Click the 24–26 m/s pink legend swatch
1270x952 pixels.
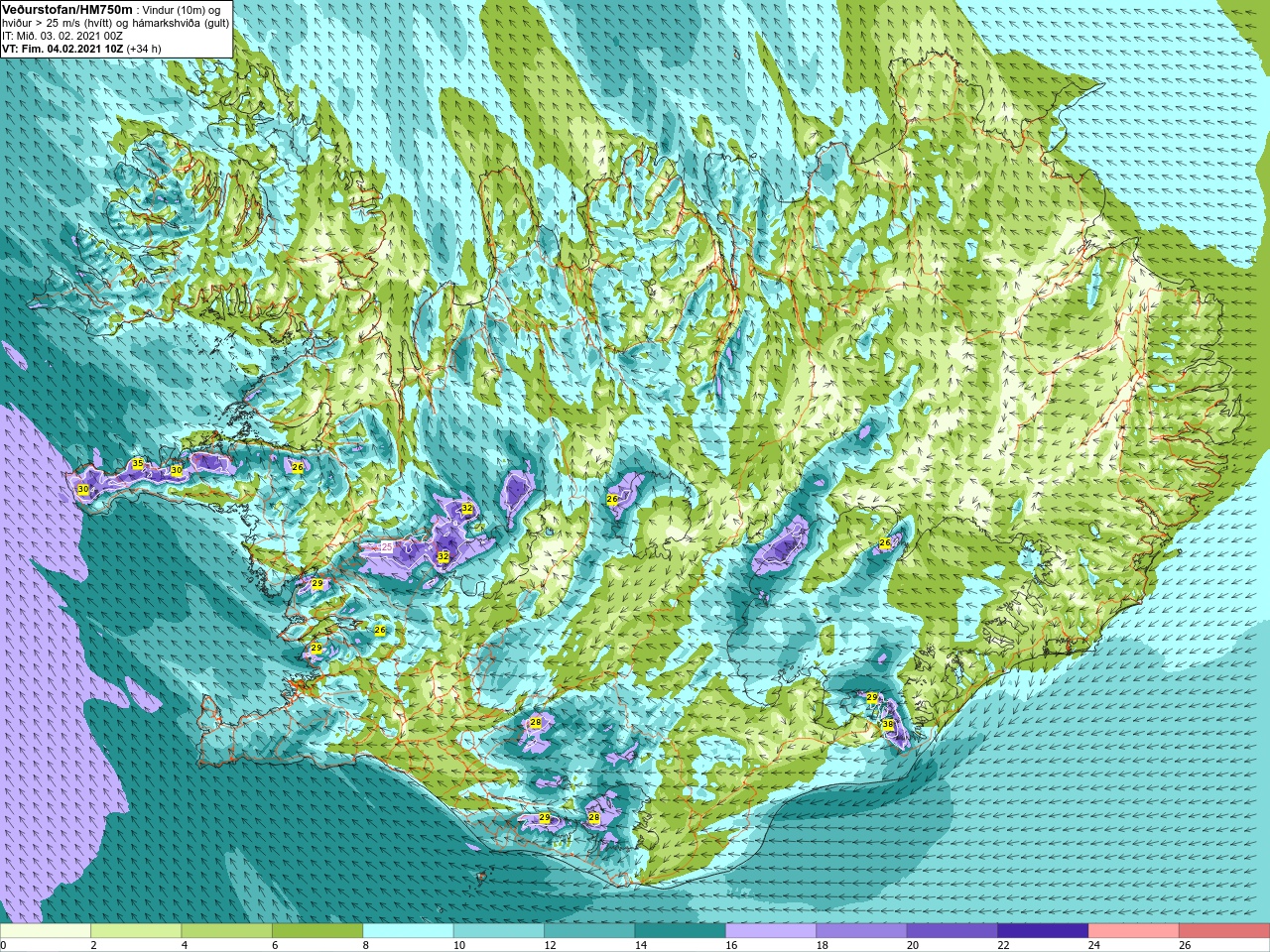coord(1134,931)
